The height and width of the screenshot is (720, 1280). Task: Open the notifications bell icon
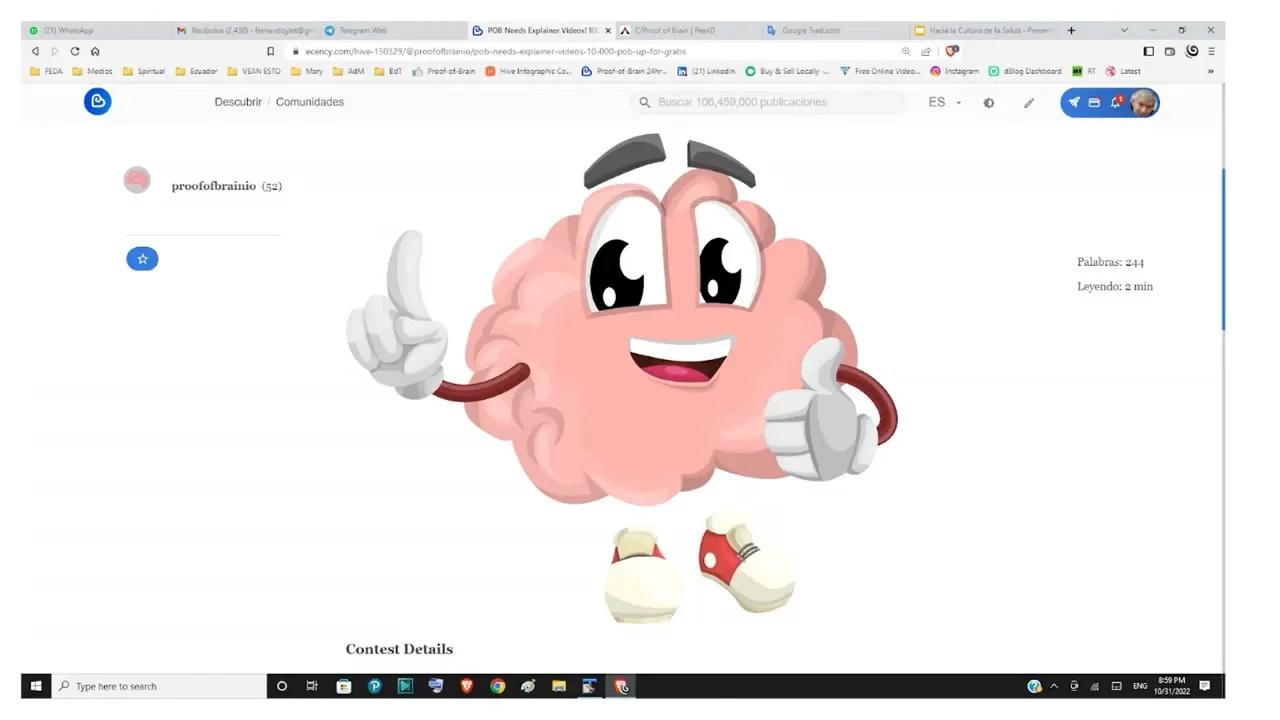point(1116,102)
